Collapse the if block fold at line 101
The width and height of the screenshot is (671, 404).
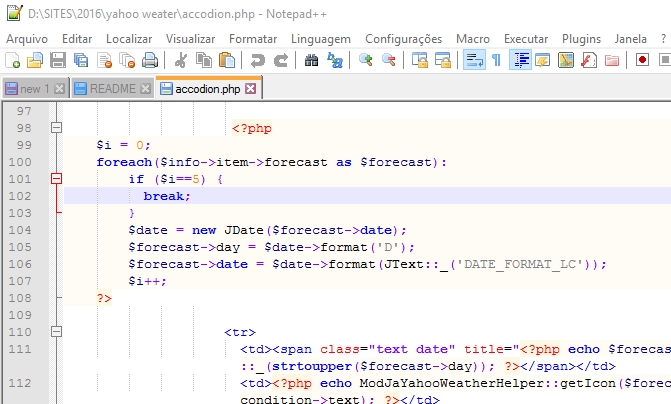pos(56,179)
